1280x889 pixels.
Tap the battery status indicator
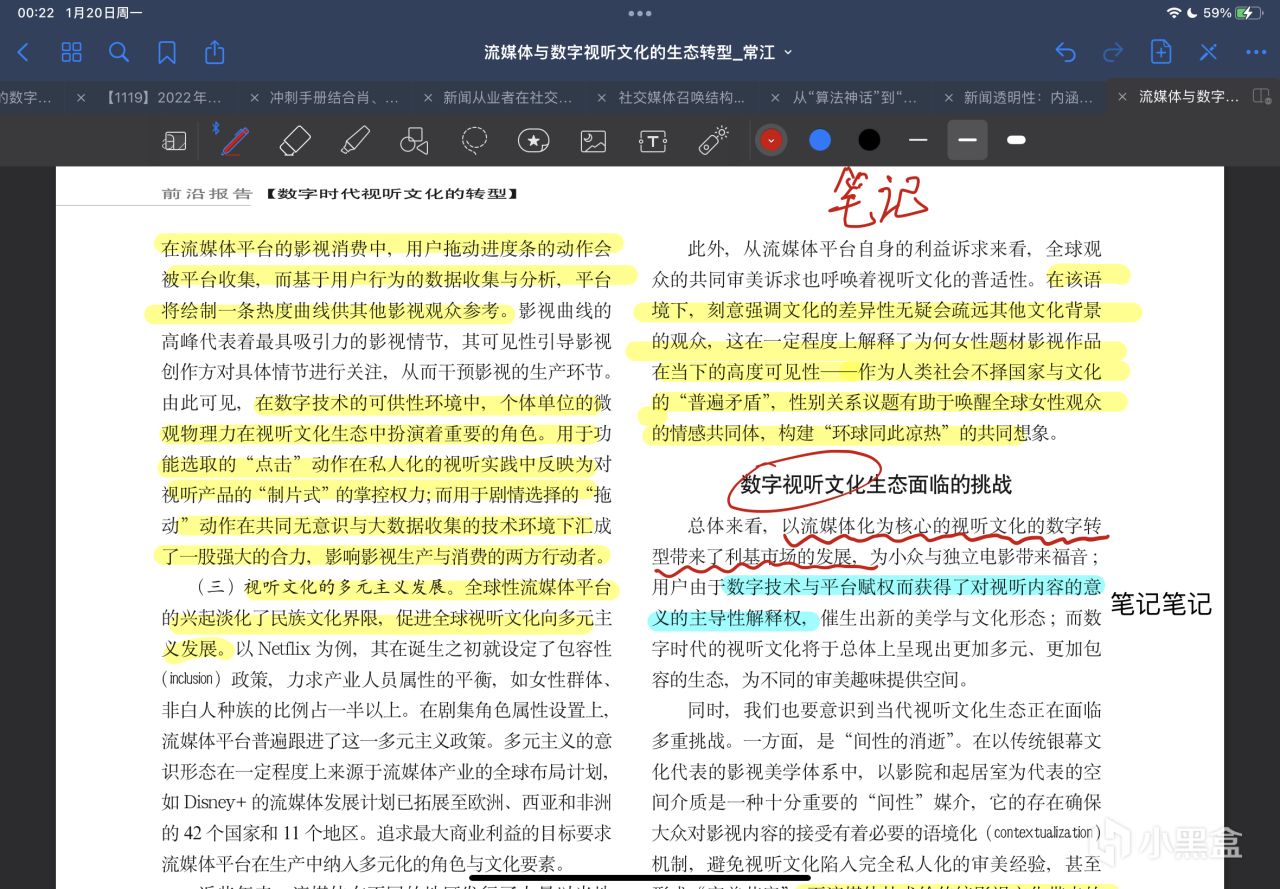(1250, 13)
